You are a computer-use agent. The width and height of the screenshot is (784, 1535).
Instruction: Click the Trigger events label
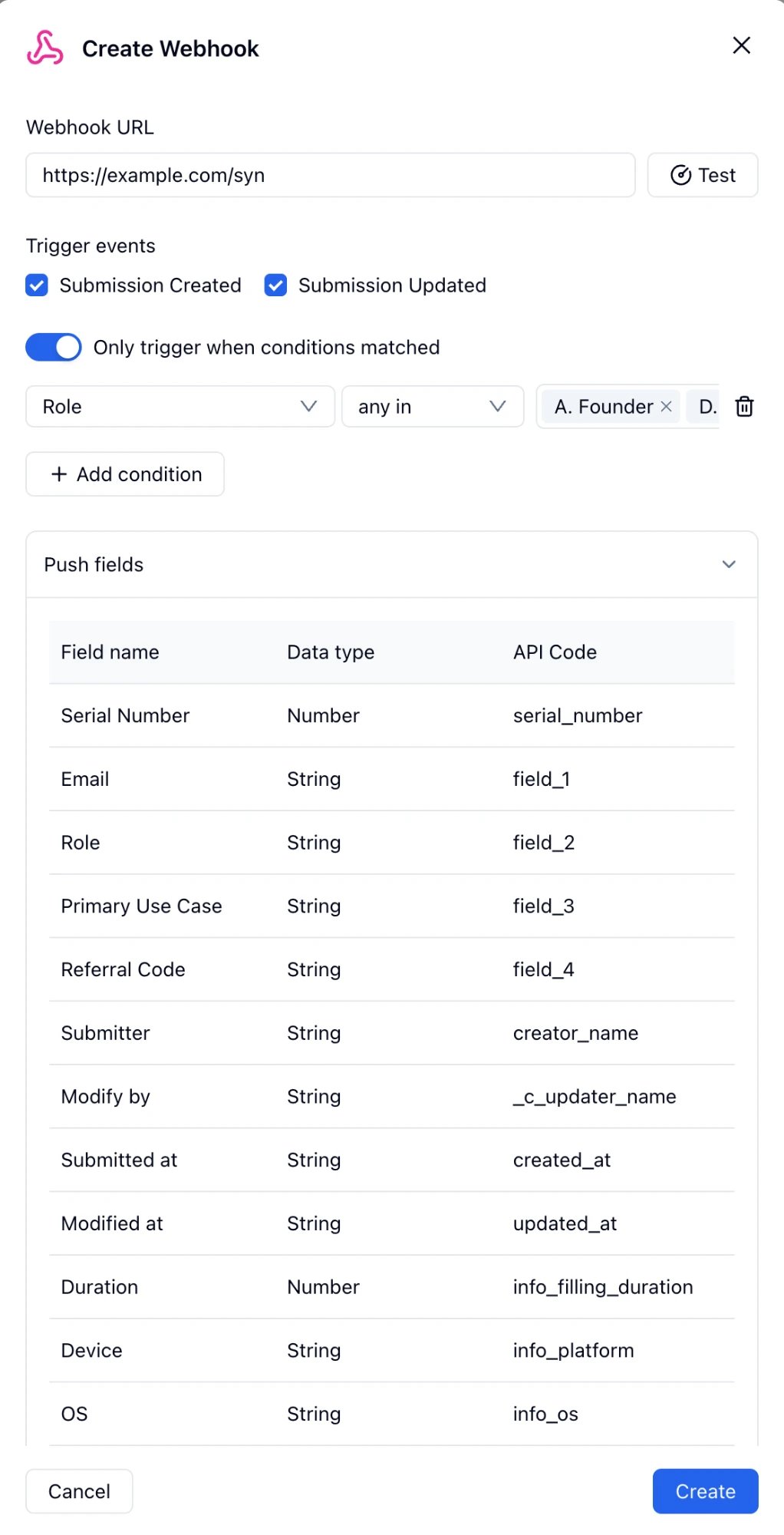(91, 246)
